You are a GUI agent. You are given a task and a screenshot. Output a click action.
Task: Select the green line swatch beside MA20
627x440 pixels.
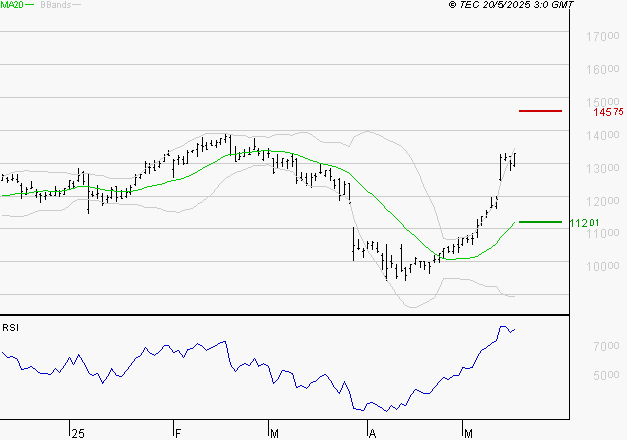click(x=30, y=6)
